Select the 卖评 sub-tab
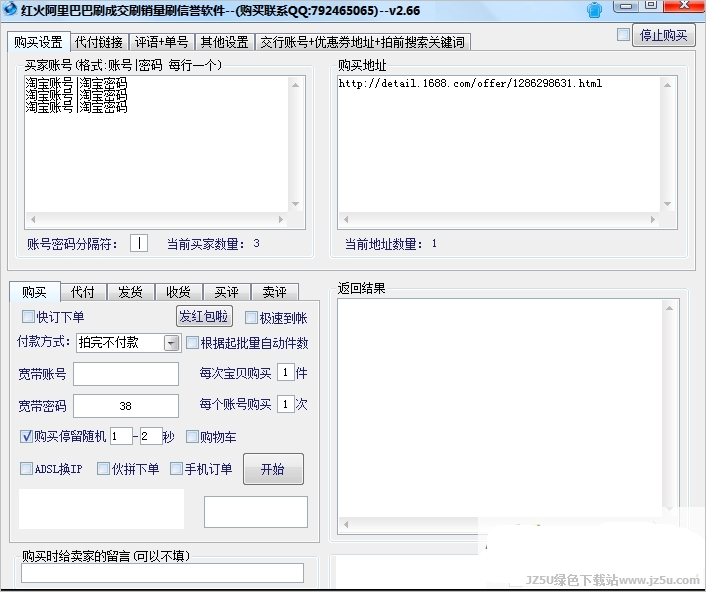 point(275,292)
